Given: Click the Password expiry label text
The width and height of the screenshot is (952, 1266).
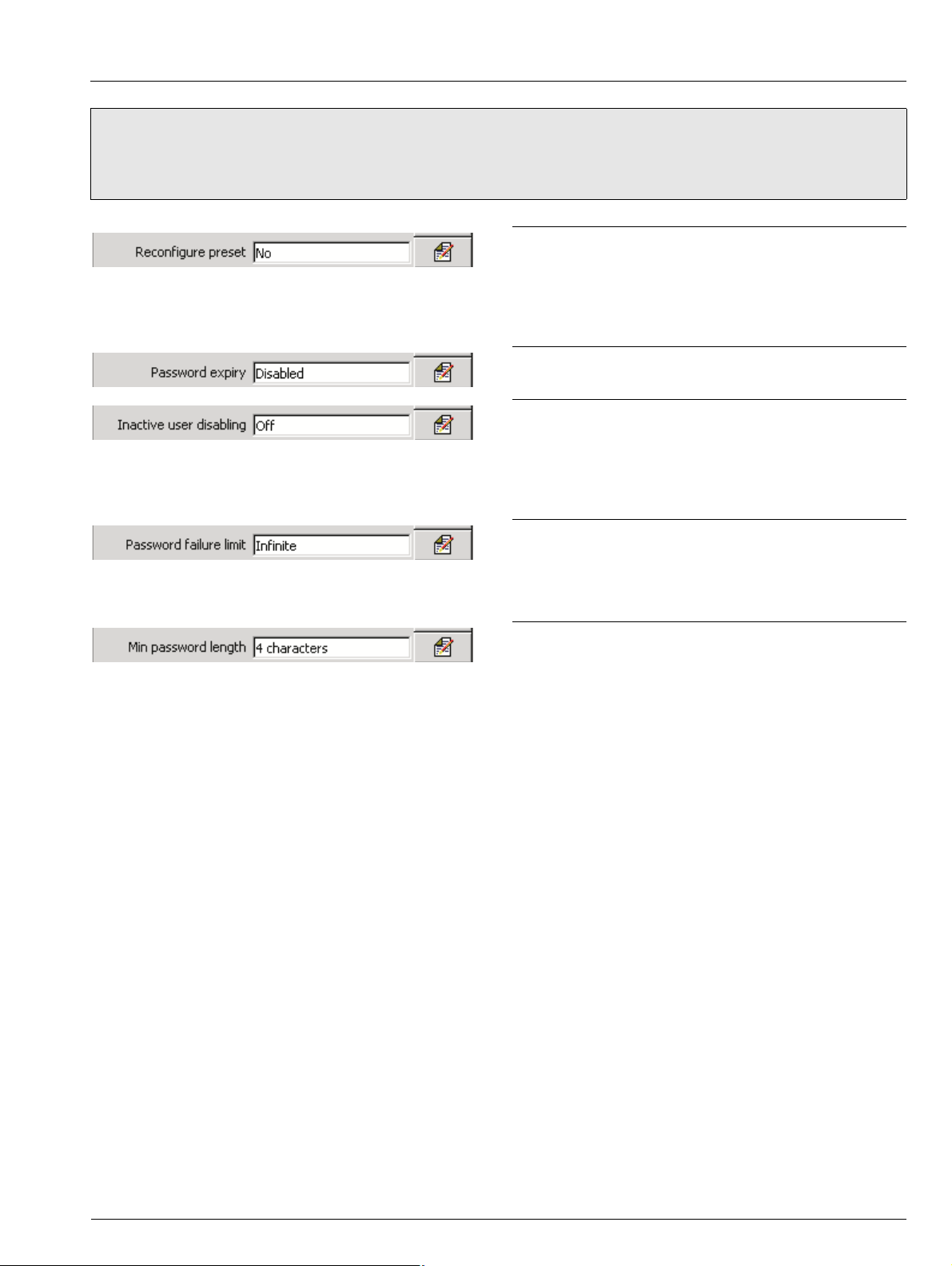Looking at the screenshot, I should click(198, 373).
